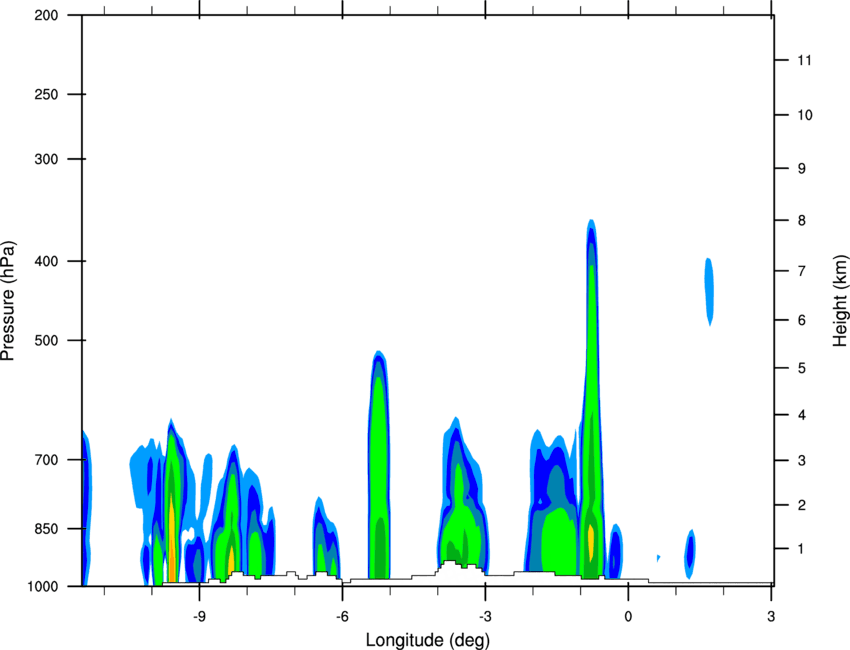Click the 'Height (km)' axis title
This screenshot has width=850, height=650.
[840, 301]
